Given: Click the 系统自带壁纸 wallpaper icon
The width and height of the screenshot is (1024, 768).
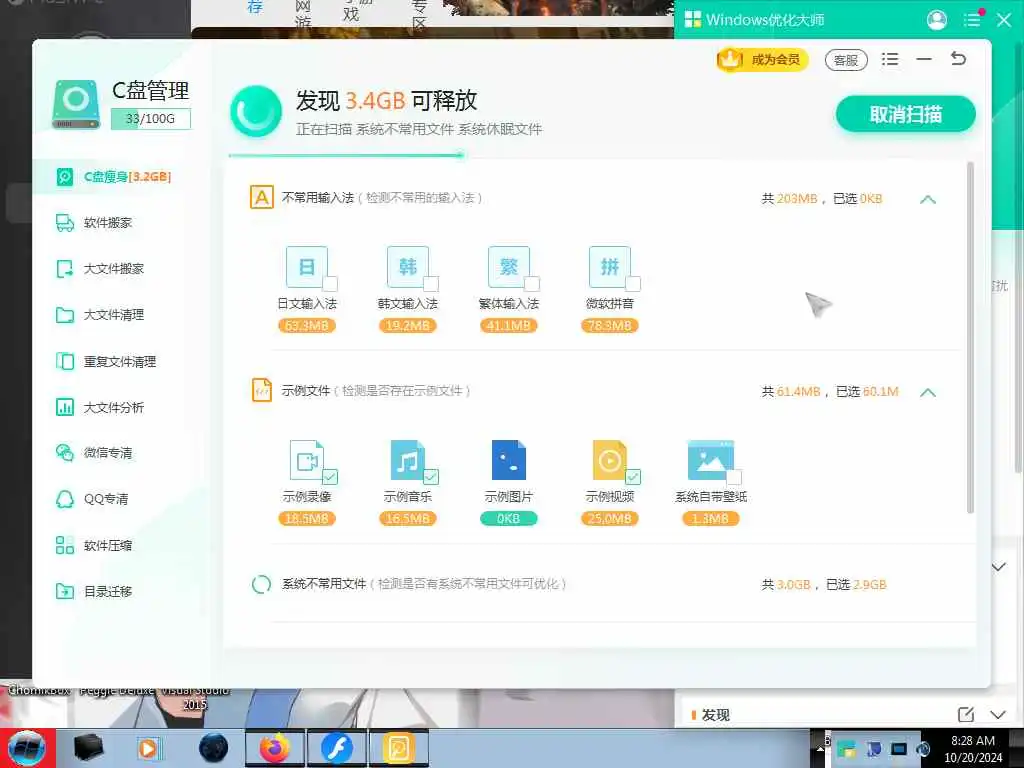Looking at the screenshot, I should [711, 460].
